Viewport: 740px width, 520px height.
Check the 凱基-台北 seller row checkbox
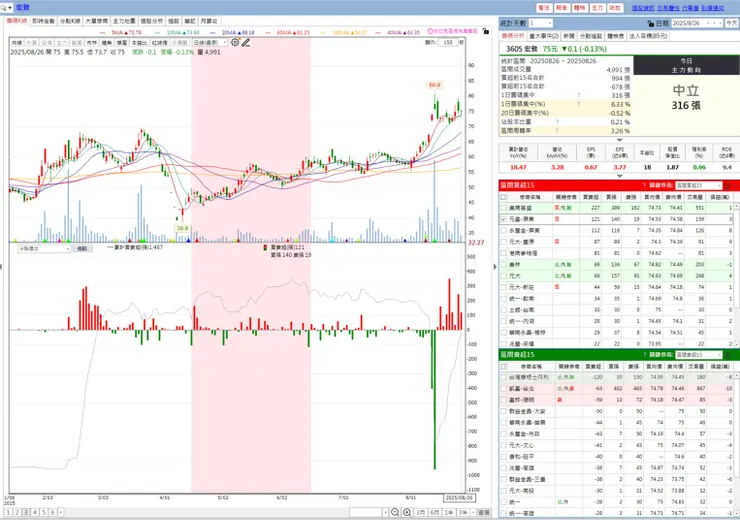click(x=504, y=388)
